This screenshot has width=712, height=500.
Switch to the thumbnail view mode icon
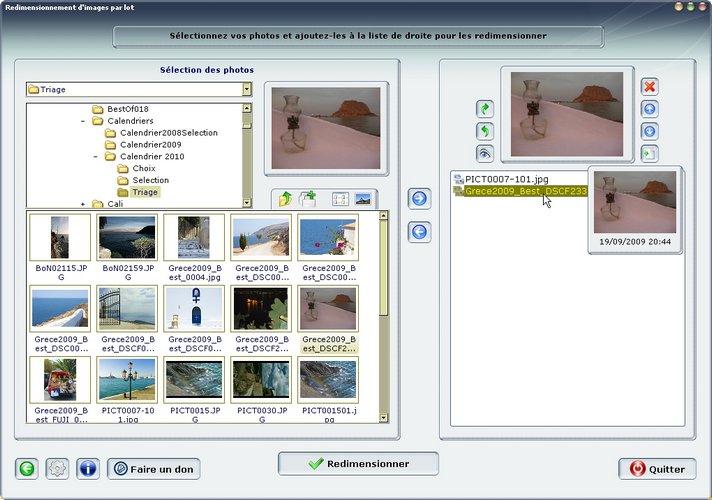click(x=363, y=199)
